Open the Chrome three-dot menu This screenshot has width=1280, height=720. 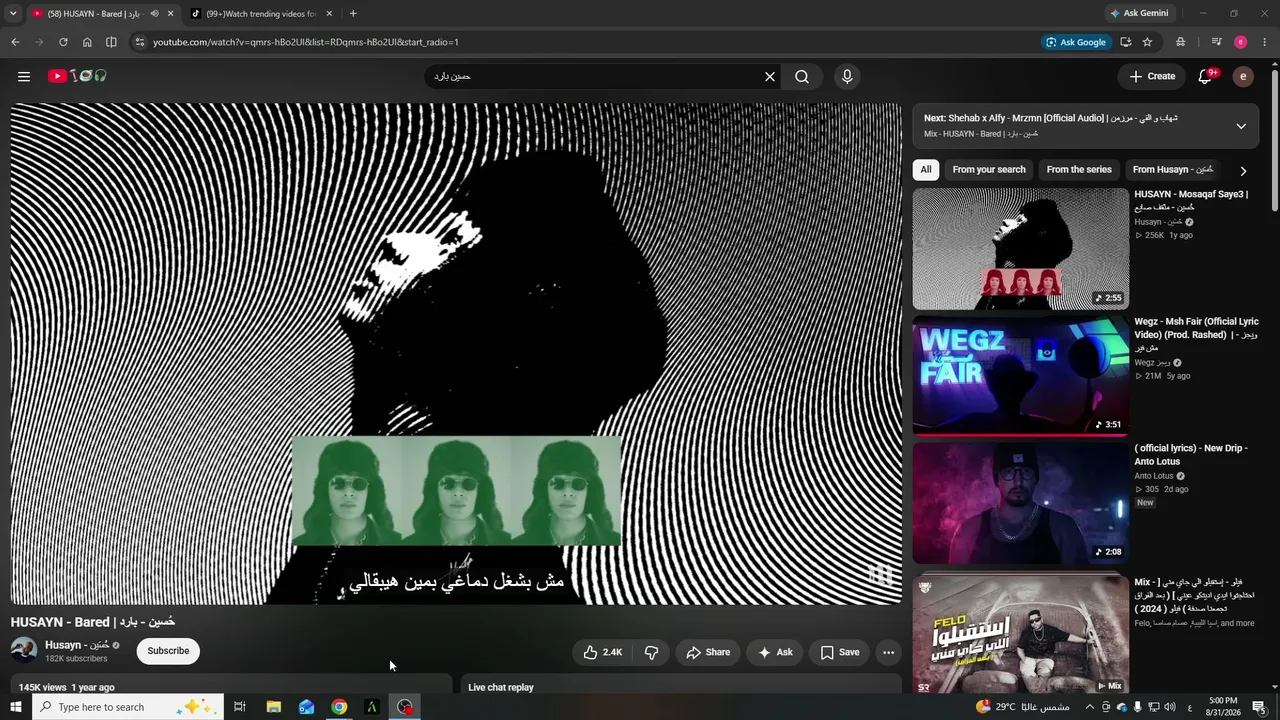pyautogui.click(x=1264, y=42)
